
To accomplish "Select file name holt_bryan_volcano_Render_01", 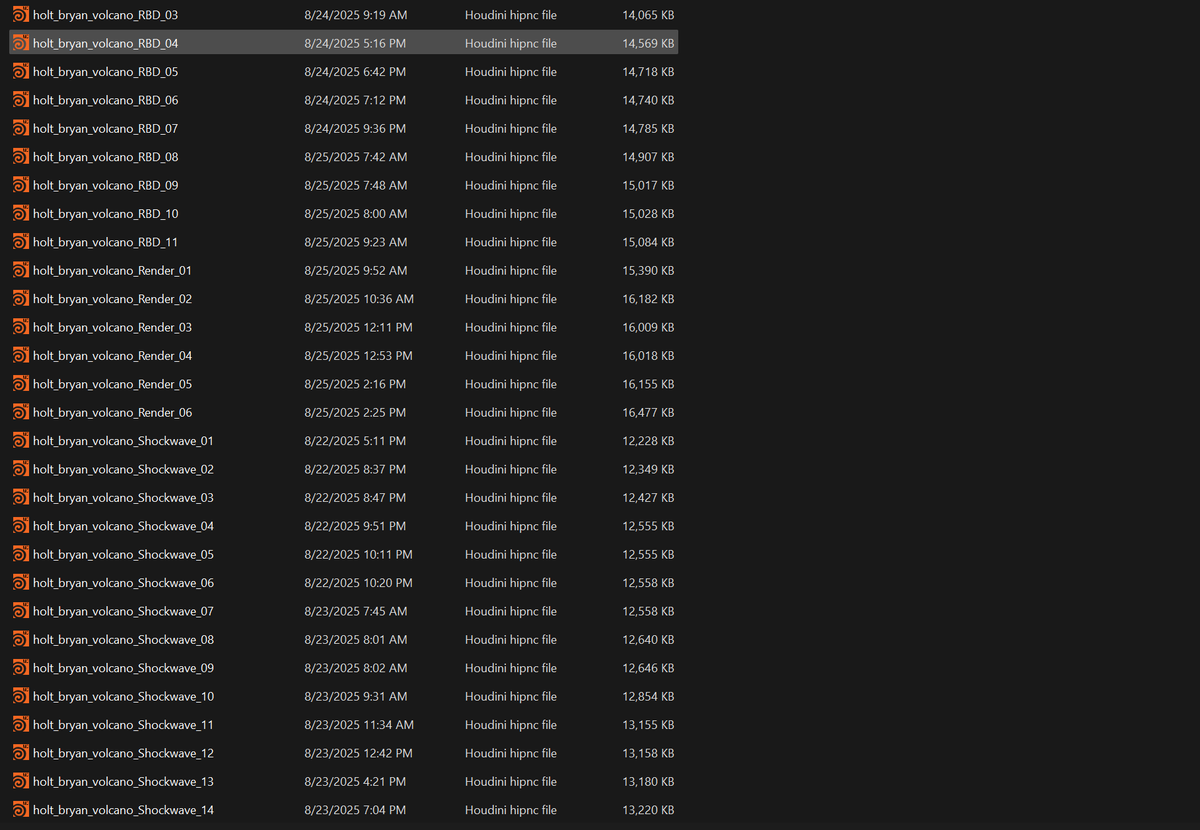I will 112,270.
